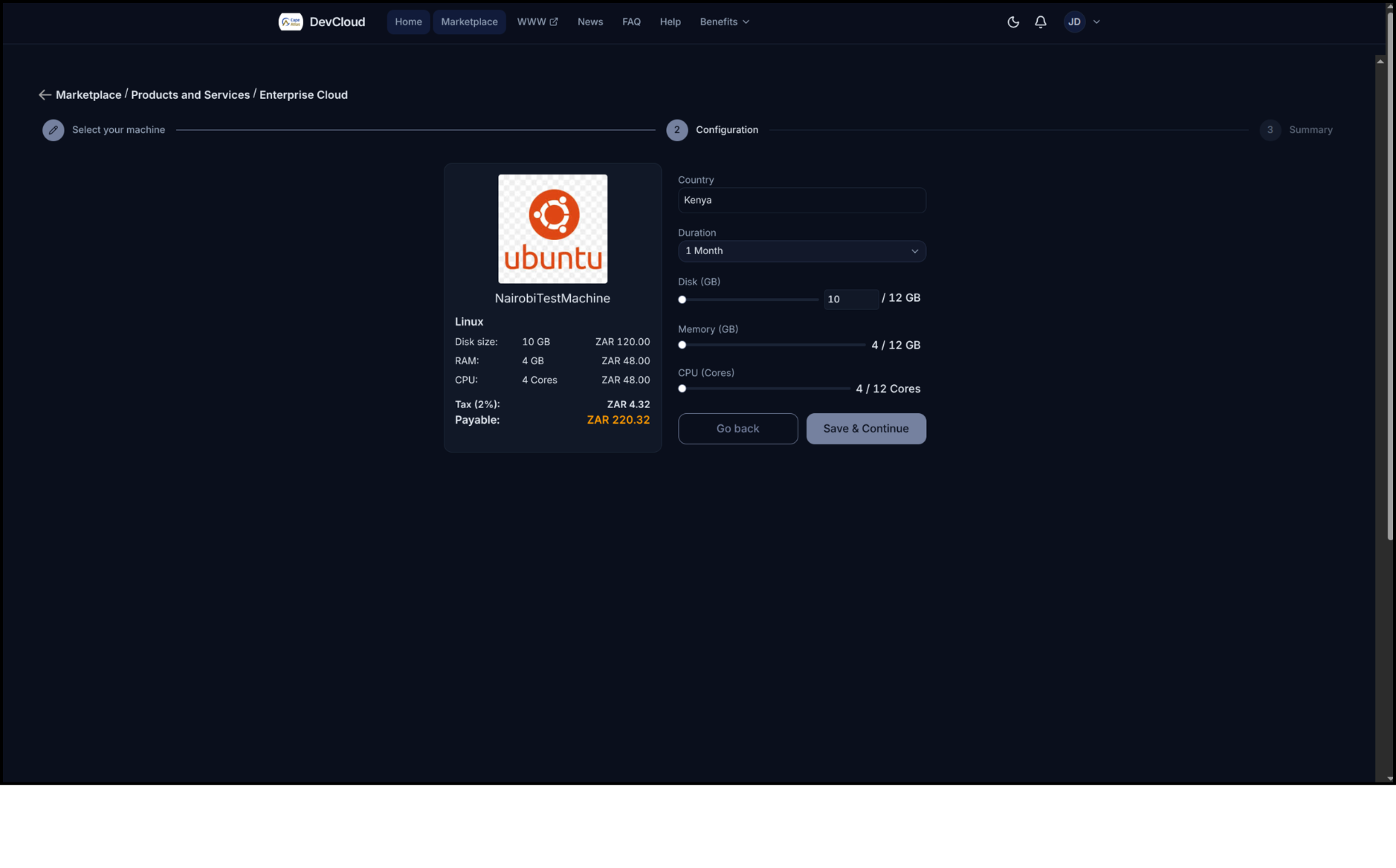The width and height of the screenshot is (1396, 868).
Task: Click the Tax ZAR 4.32 value
Action: [x=628, y=404]
